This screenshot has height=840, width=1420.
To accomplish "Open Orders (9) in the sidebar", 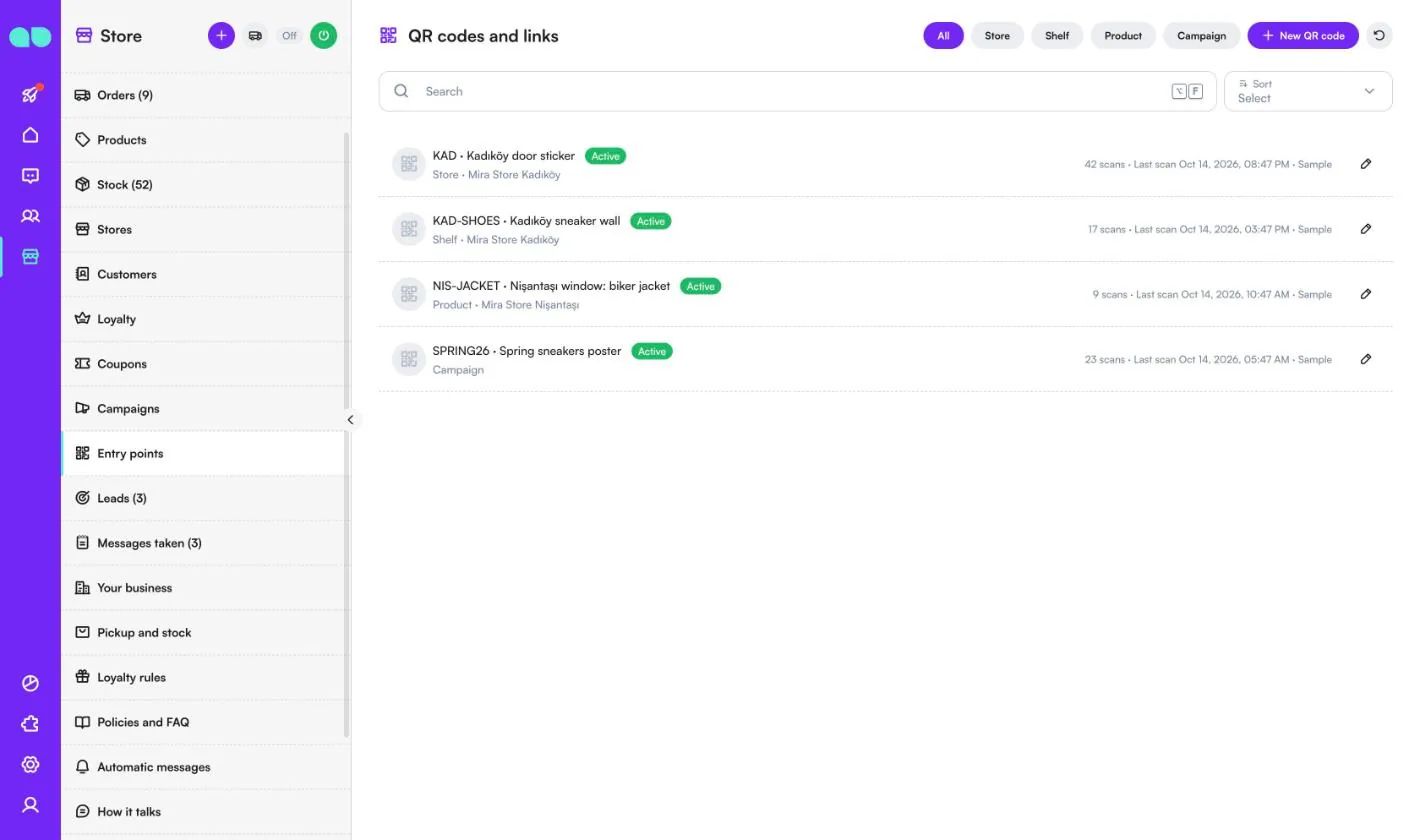I will 206,95.
